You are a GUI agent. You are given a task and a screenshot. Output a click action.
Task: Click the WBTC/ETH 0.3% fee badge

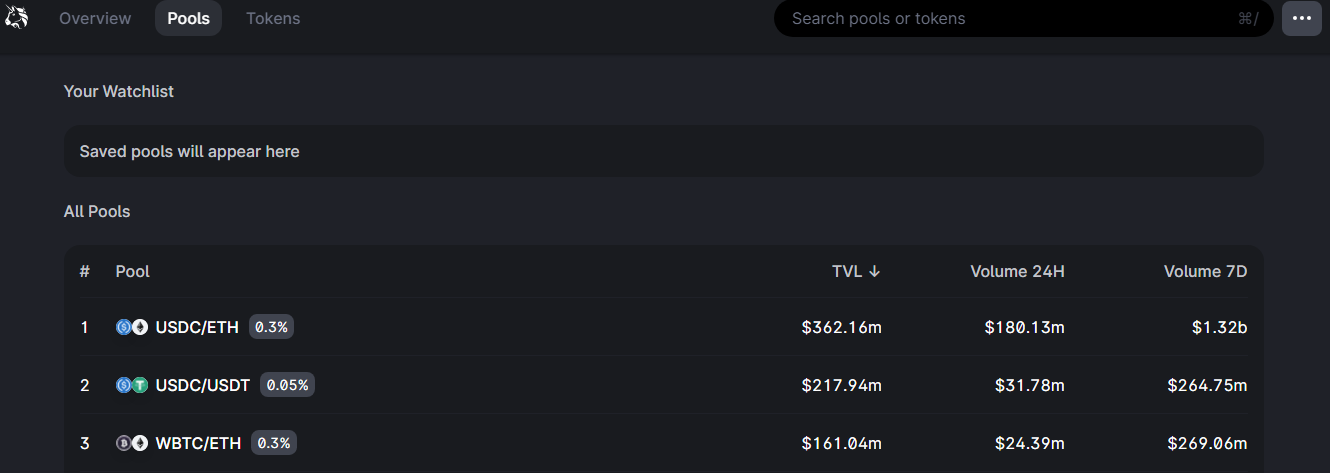click(x=273, y=443)
